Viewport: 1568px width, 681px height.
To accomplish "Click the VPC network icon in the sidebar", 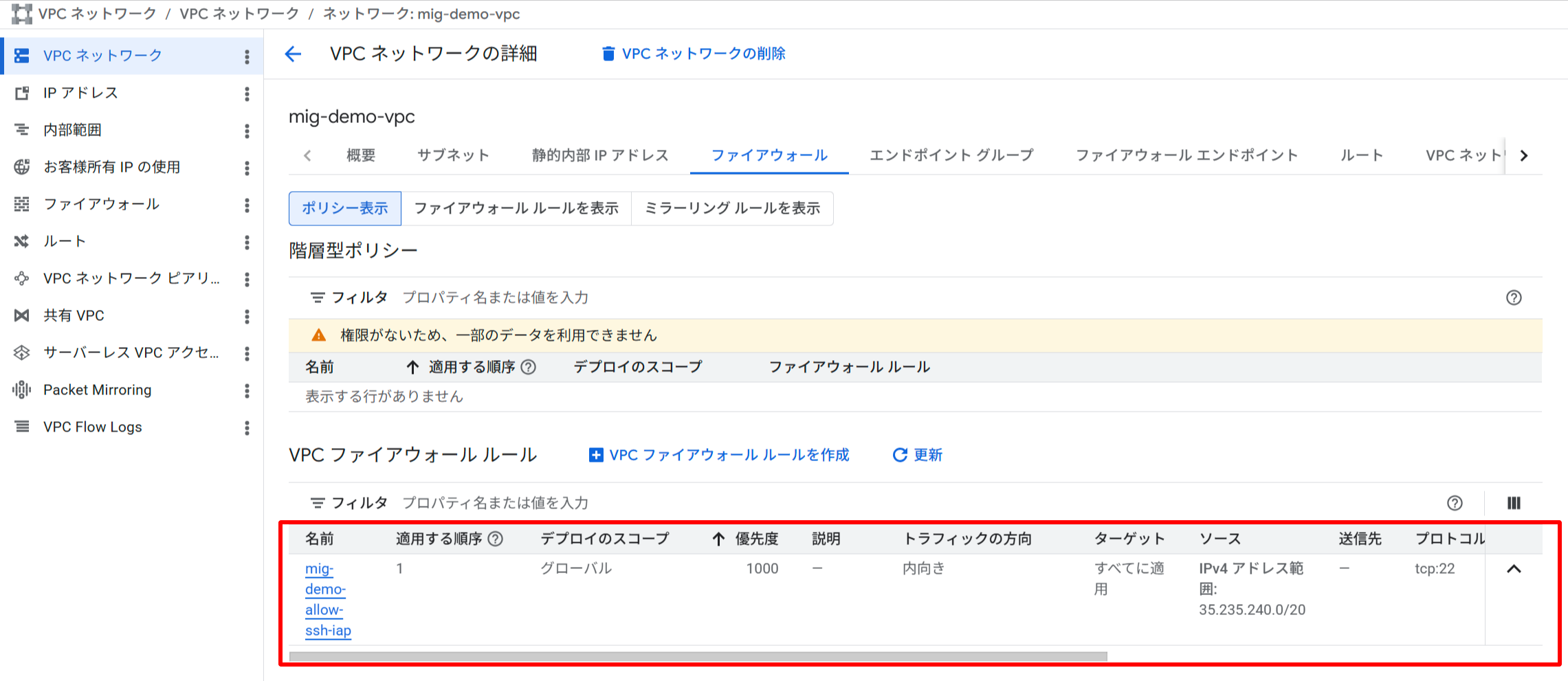I will [22, 56].
